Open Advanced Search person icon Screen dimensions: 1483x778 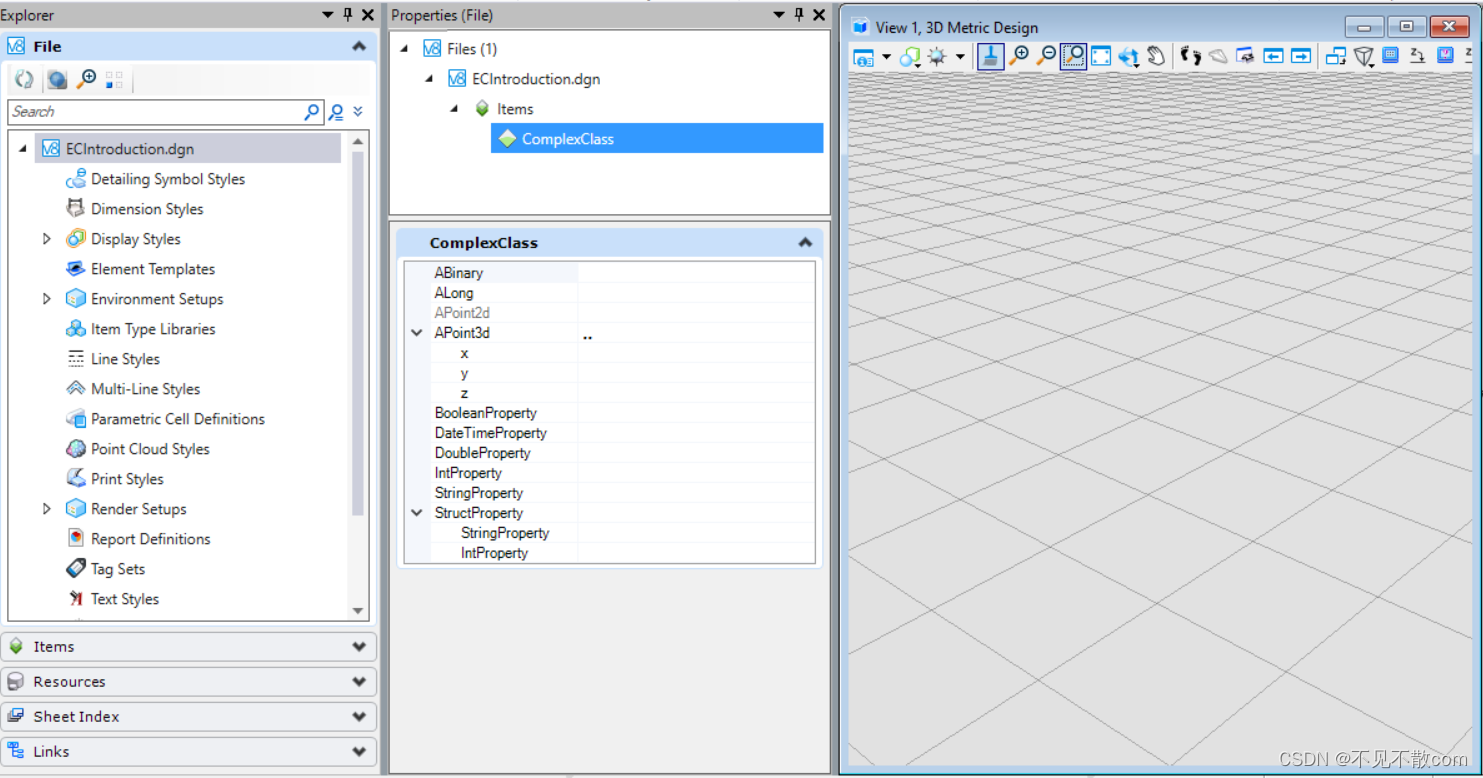336,112
